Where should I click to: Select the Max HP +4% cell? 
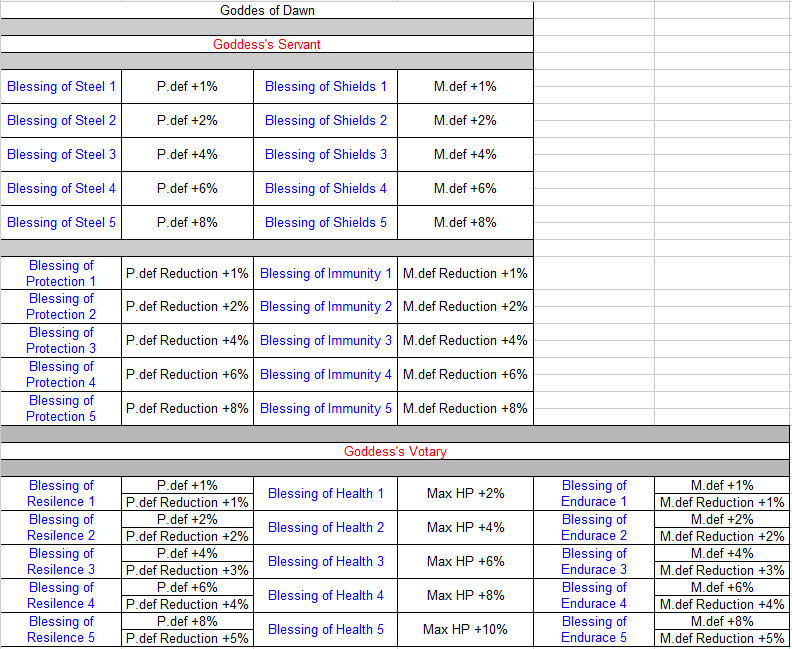(x=465, y=528)
